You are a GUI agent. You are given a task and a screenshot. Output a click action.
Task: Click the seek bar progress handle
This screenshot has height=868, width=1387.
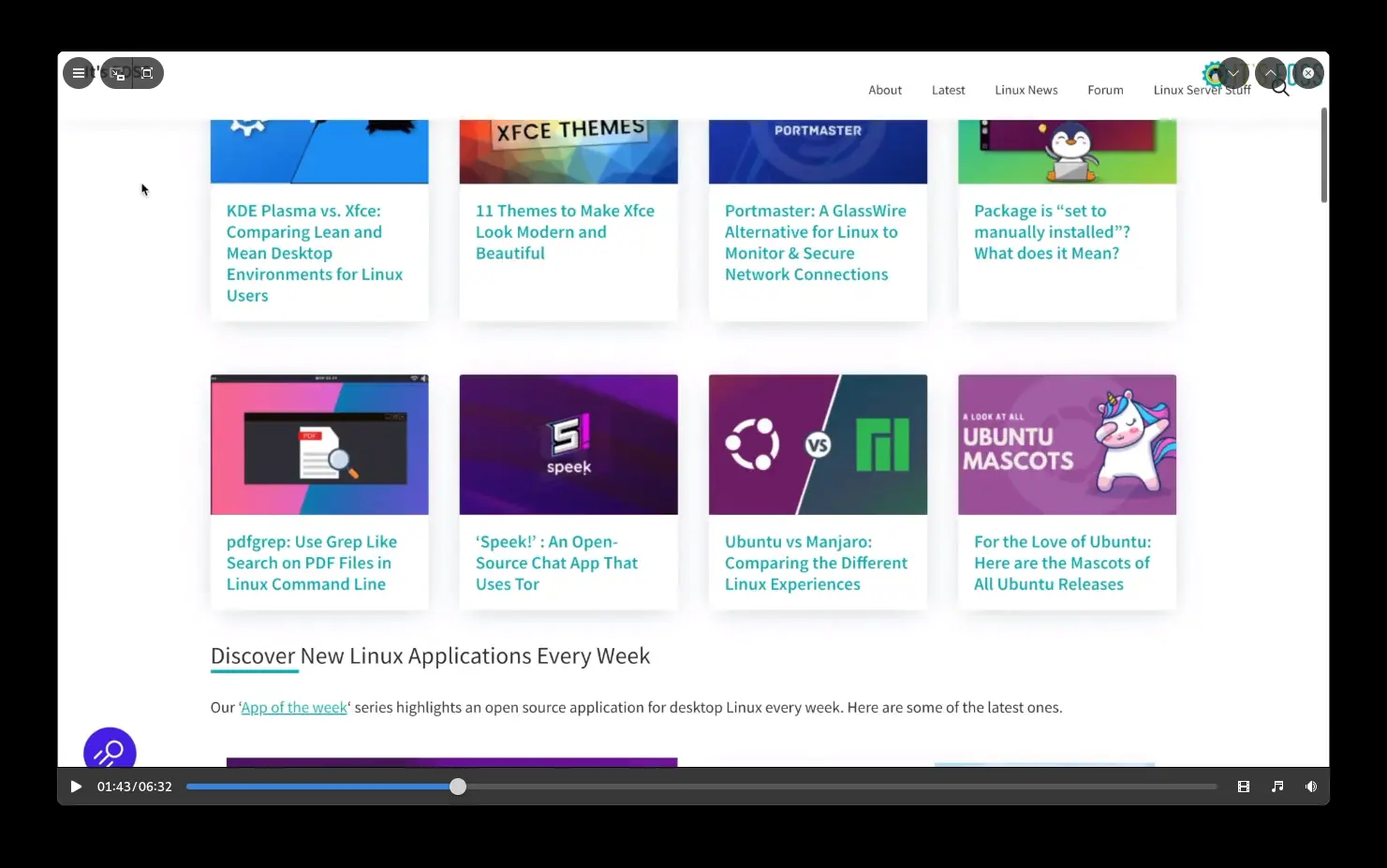(x=458, y=787)
